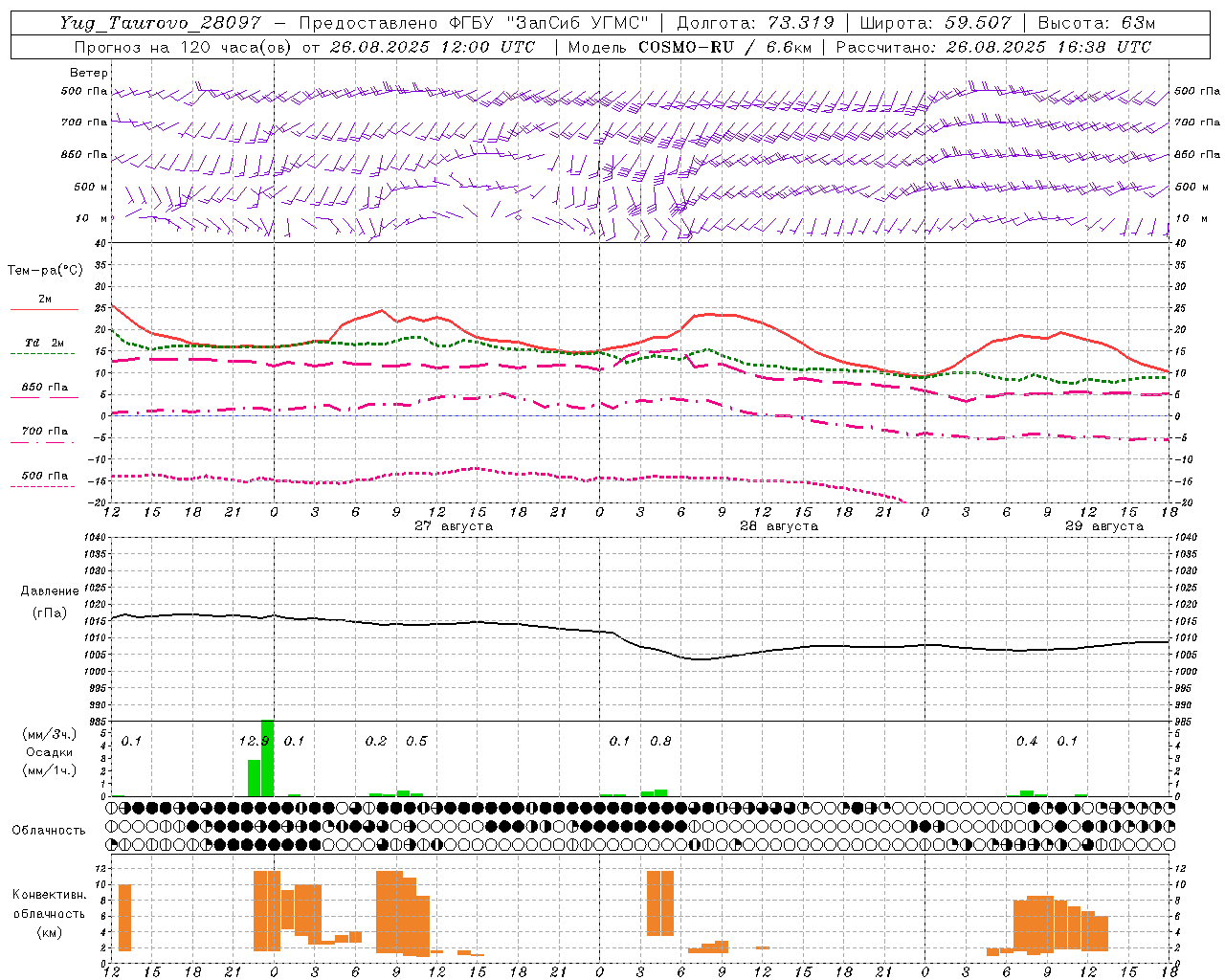Click the Td 2м dew point legend label

(x=44, y=343)
